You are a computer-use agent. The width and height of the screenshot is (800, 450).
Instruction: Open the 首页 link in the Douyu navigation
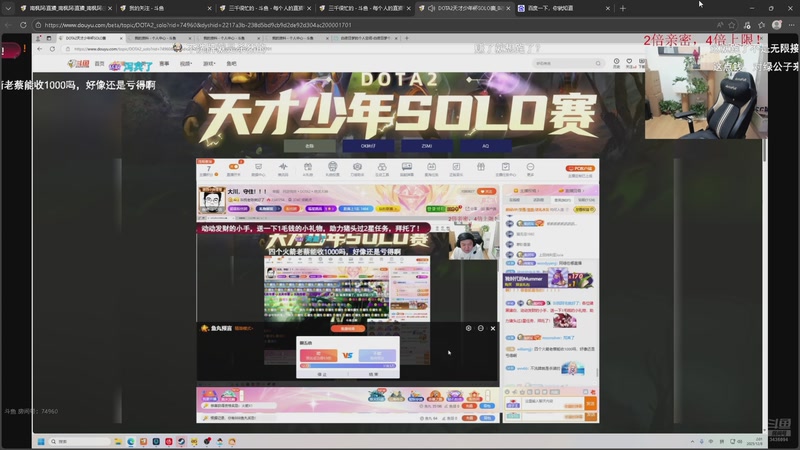pyautogui.click(x=99, y=63)
